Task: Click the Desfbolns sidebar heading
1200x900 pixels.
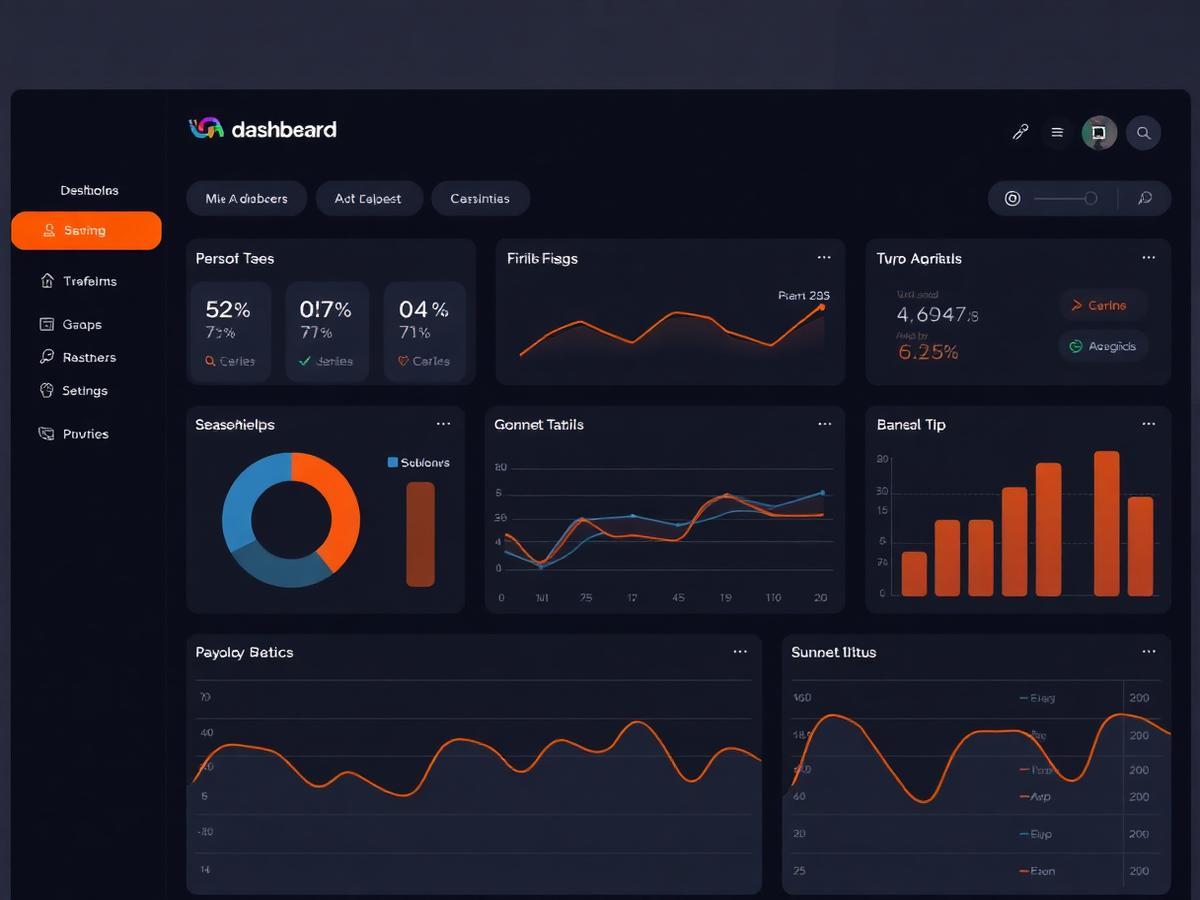Action: pos(89,190)
